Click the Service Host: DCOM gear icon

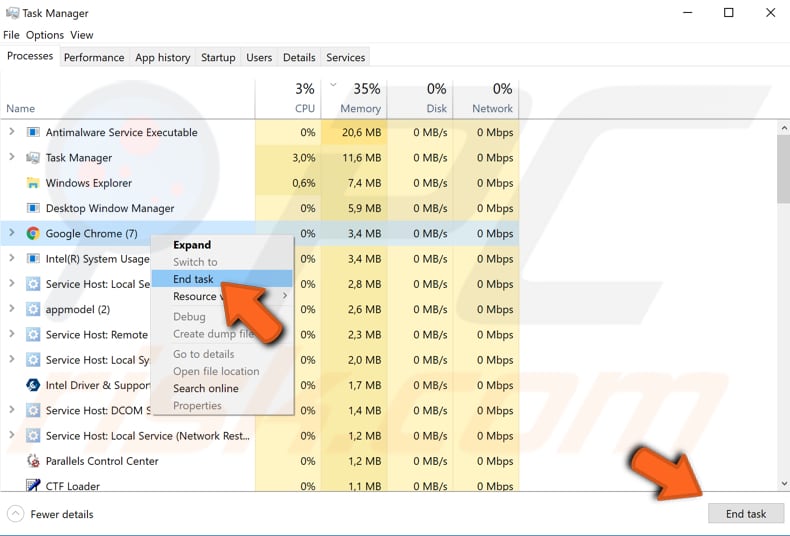(33, 410)
